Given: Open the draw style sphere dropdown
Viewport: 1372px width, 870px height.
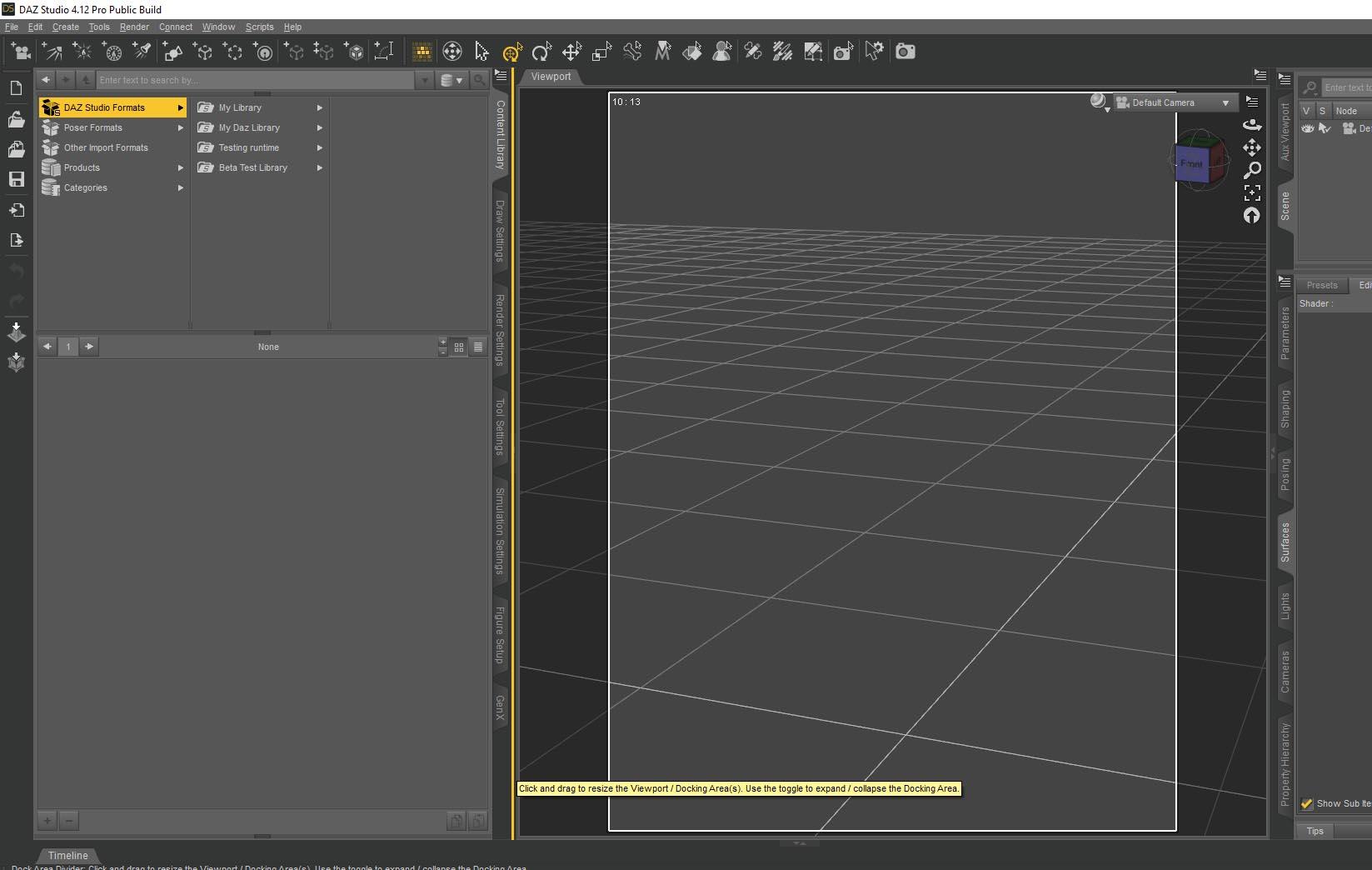Looking at the screenshot, I should [x=1100, y=102].
